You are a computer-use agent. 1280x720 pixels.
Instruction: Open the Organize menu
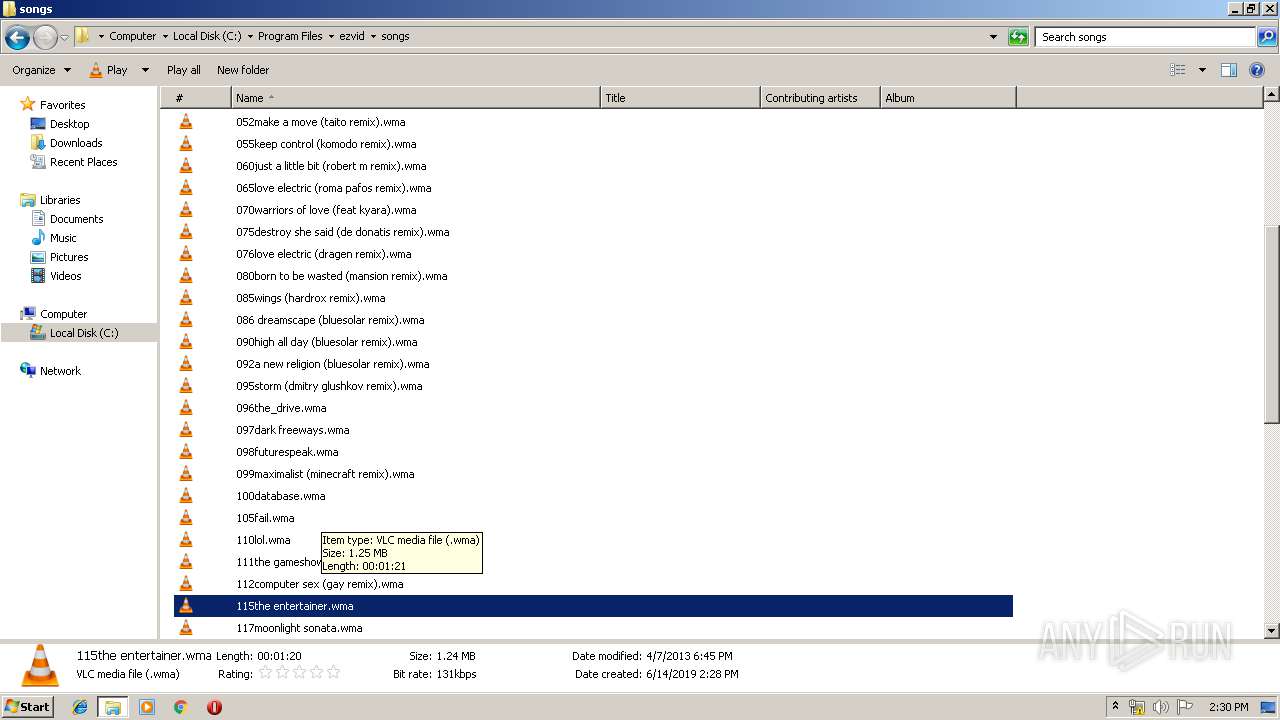(x=41, y=70)
